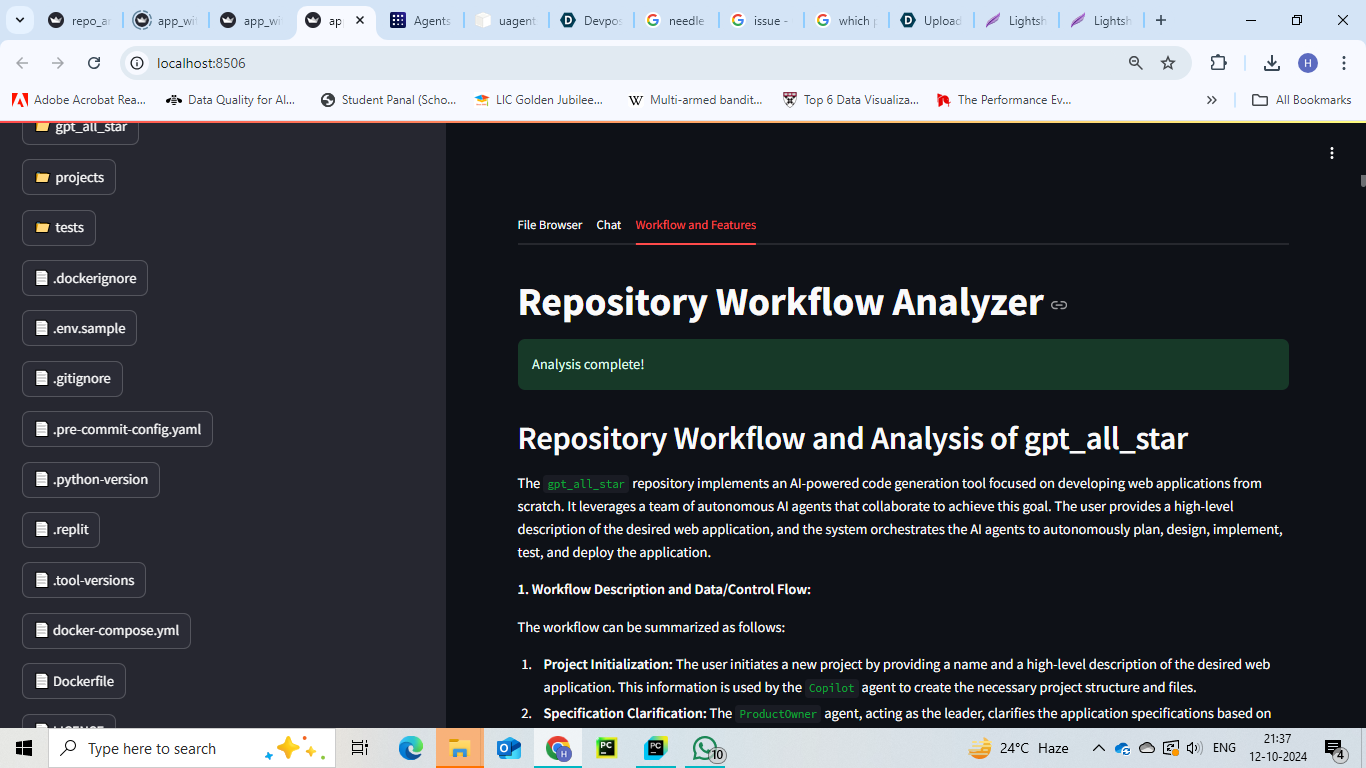The height and width of the screenshot is (768, 1366).
Task: Open Top 6 Data Visualiza... bookmark
Action: [850, 100]
